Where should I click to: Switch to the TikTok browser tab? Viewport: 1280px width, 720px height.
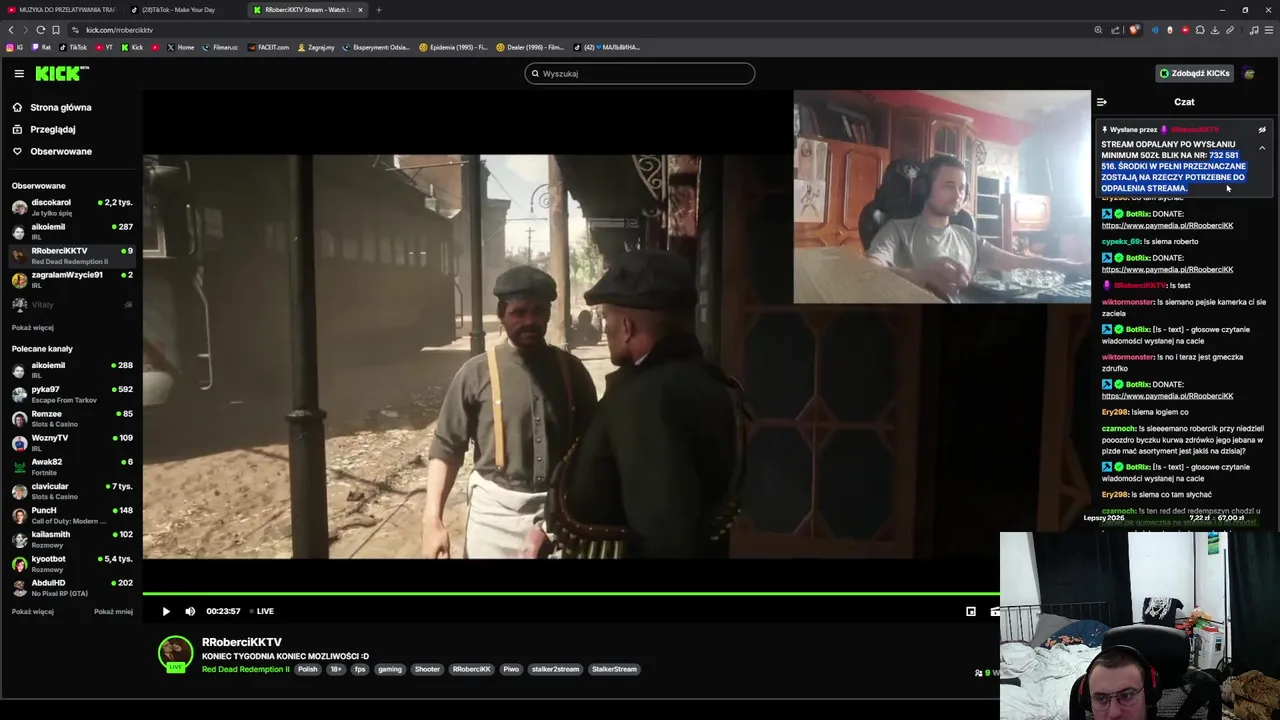click(x=178, y=10)
